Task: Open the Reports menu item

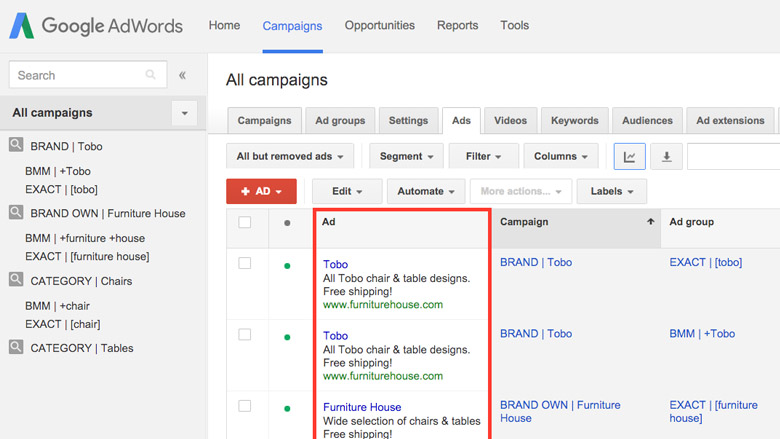Action: click(x=458, y=25)
